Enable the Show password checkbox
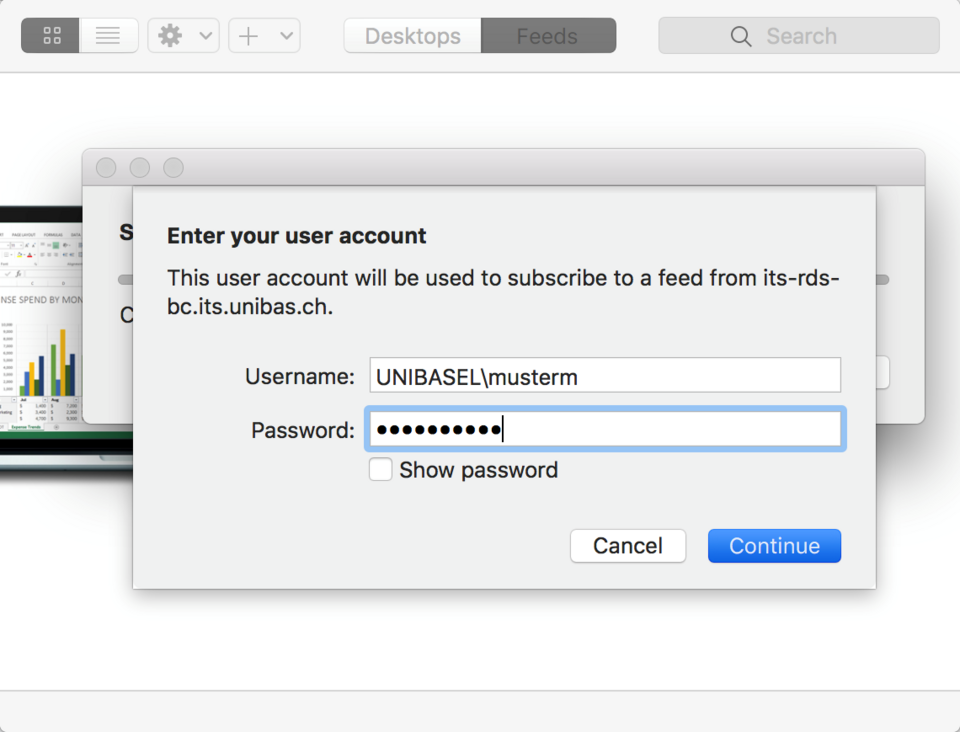The image size is (960, 732). (x=381, y=470)
